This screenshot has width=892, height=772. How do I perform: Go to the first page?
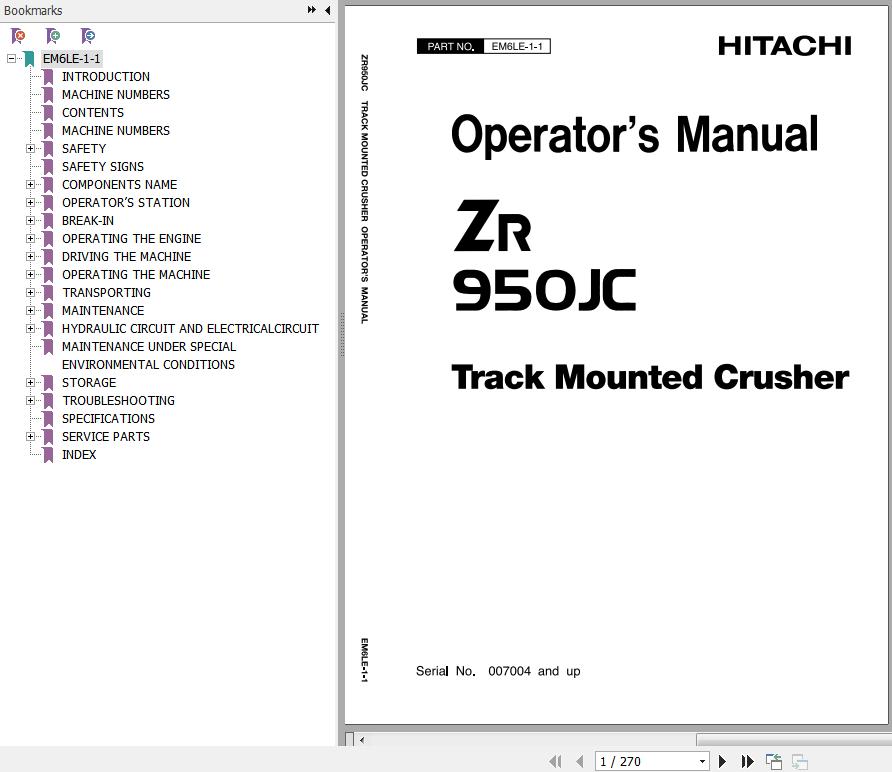(x=555, y=761)
